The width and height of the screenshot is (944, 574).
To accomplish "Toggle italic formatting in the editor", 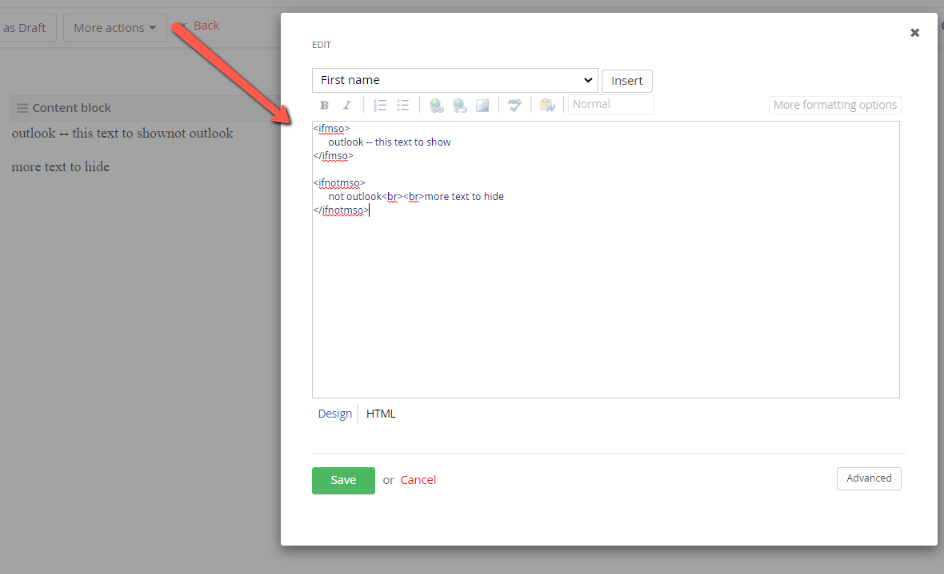I will 347,105.
